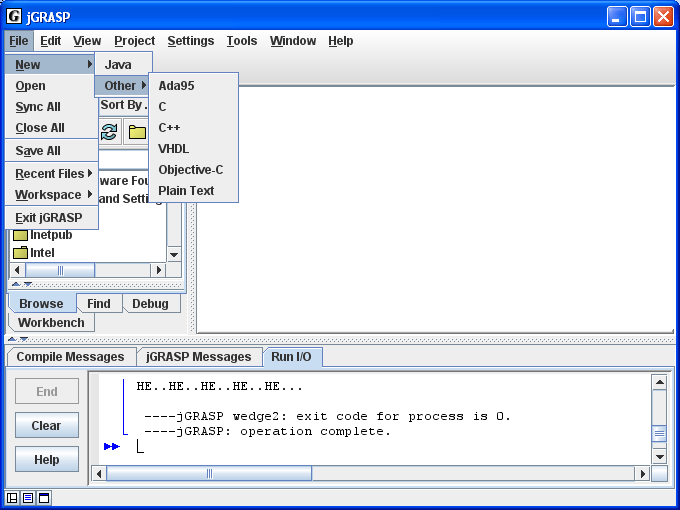Switch to the Find tab

[x=99, y=303]
